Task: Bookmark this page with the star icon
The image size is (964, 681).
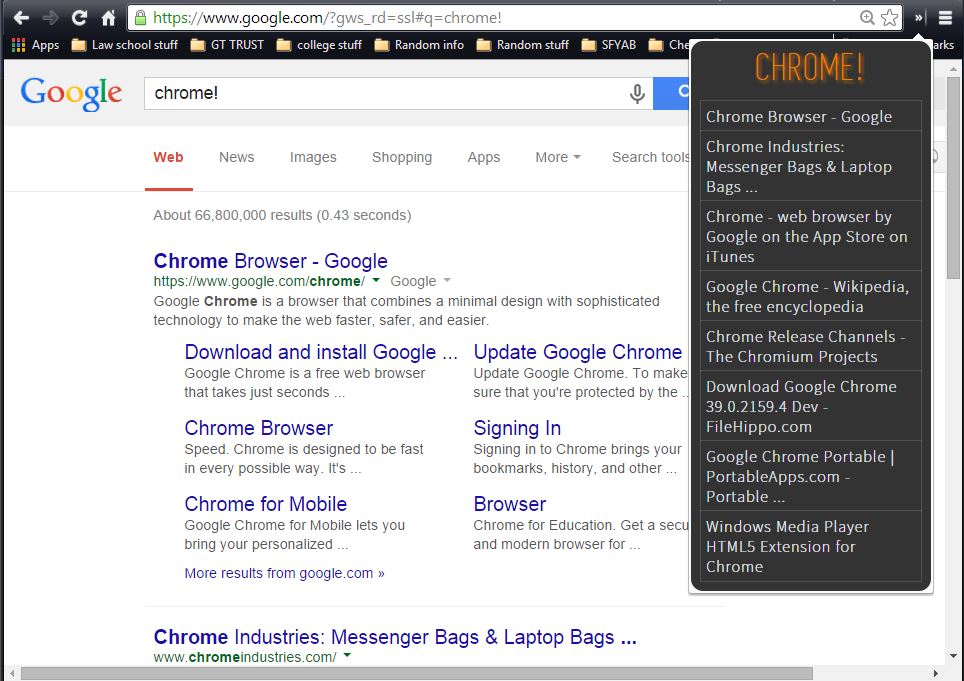Action: 890,18
